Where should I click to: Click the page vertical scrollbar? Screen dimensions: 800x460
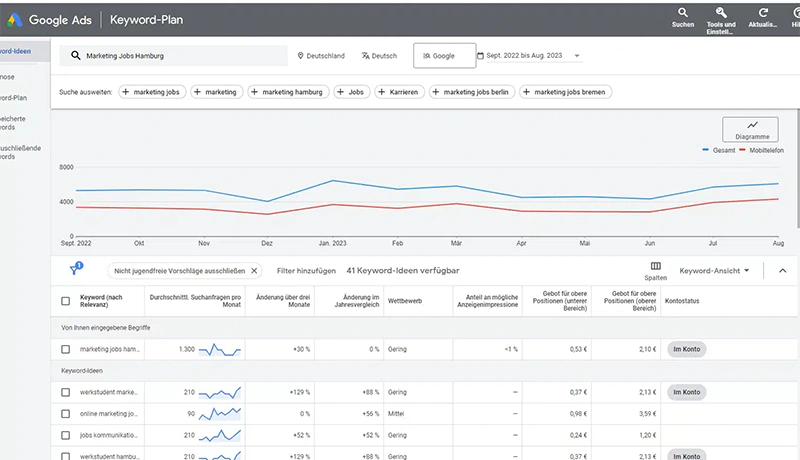tap(797, 168)
